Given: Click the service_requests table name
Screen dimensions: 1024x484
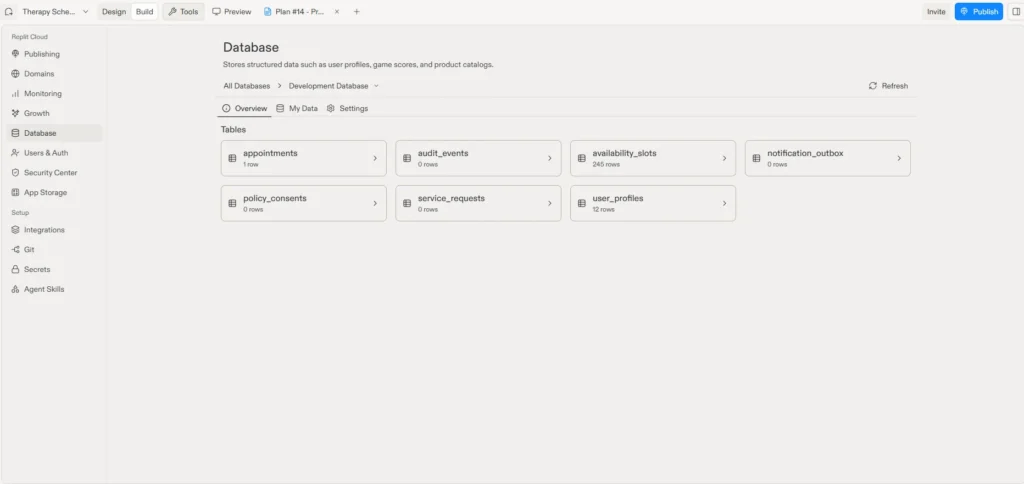Looking at the screenshot, I should 451,198.
